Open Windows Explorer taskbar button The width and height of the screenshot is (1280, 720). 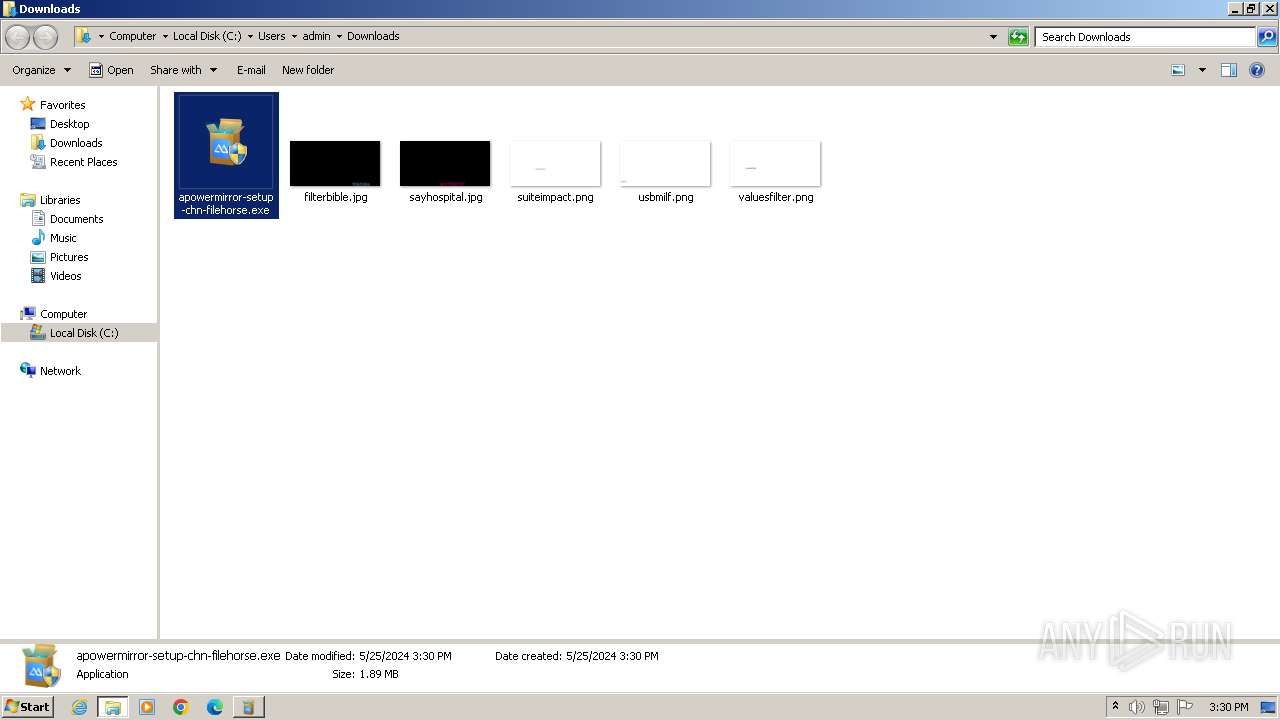(113, 707)
